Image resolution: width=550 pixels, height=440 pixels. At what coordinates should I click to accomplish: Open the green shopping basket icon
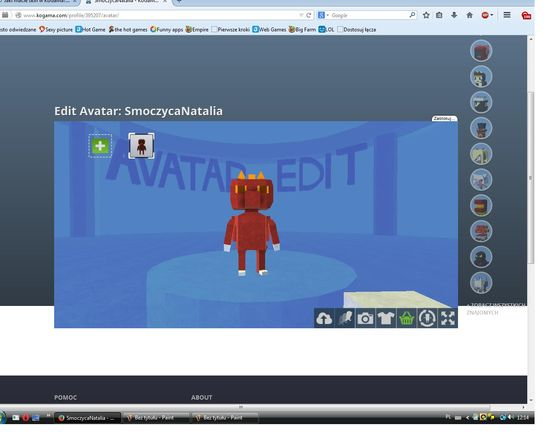(x=407, y=319)
